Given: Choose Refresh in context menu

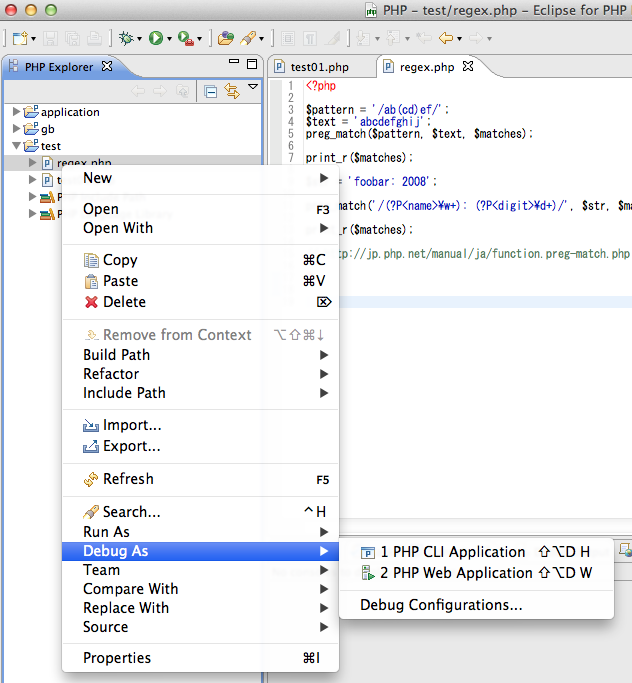Looking at the screenshot, I should [x=200, y=479].
